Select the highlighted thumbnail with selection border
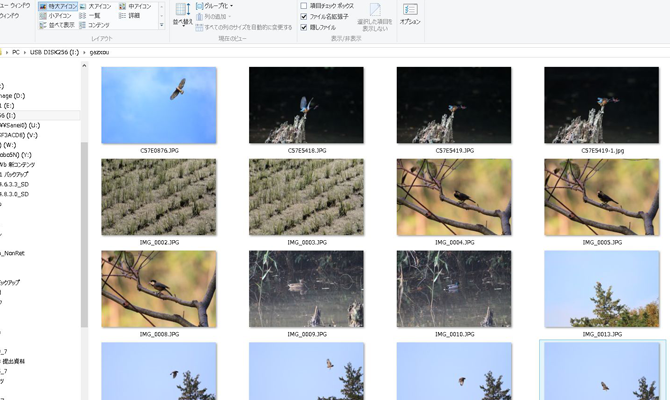Screen dimensions: 670x400 pos(602,371)
